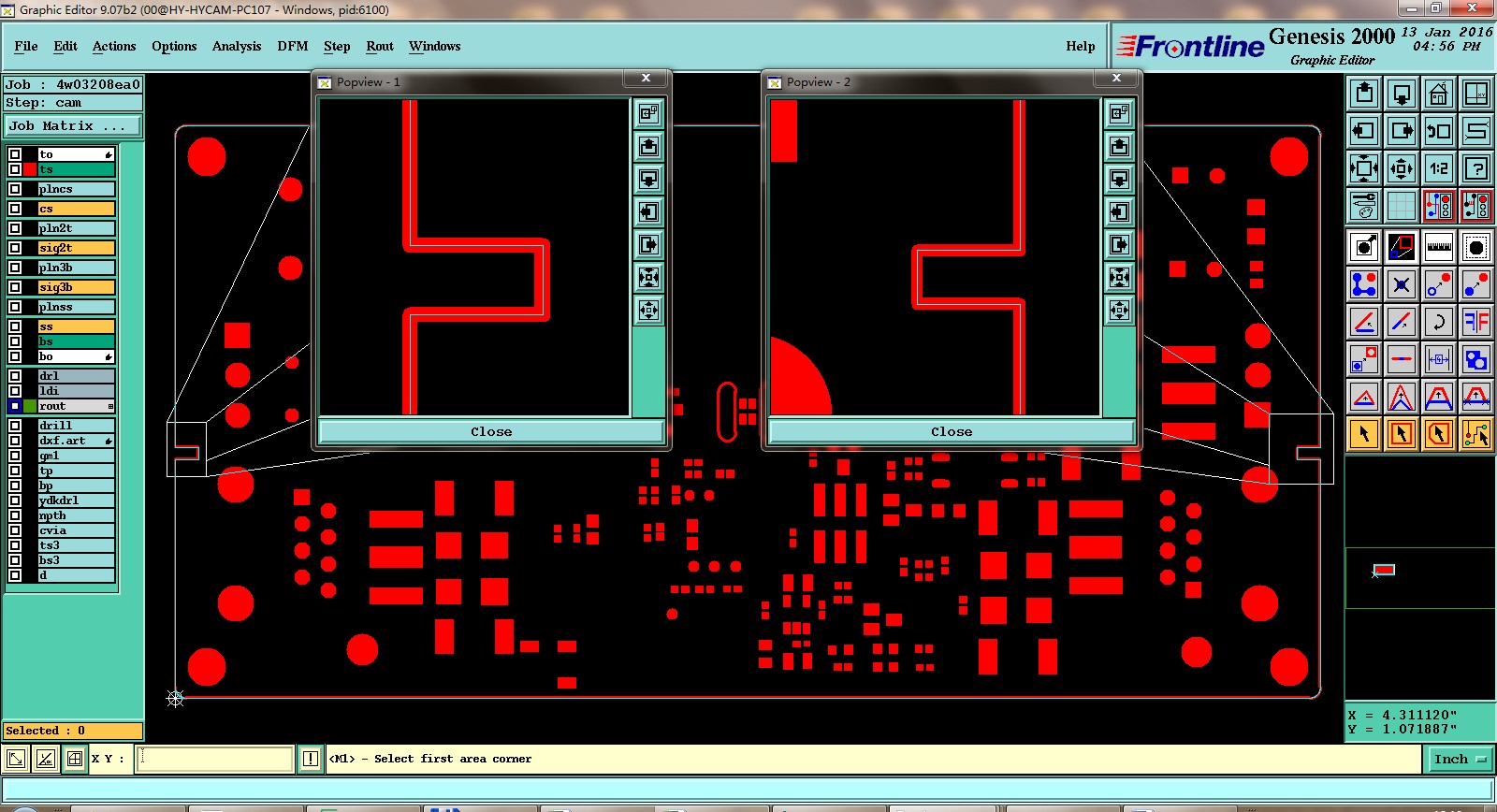Select the net trace pointer tool
Screen dimensions: 1497x812
tap(1476, 434)
